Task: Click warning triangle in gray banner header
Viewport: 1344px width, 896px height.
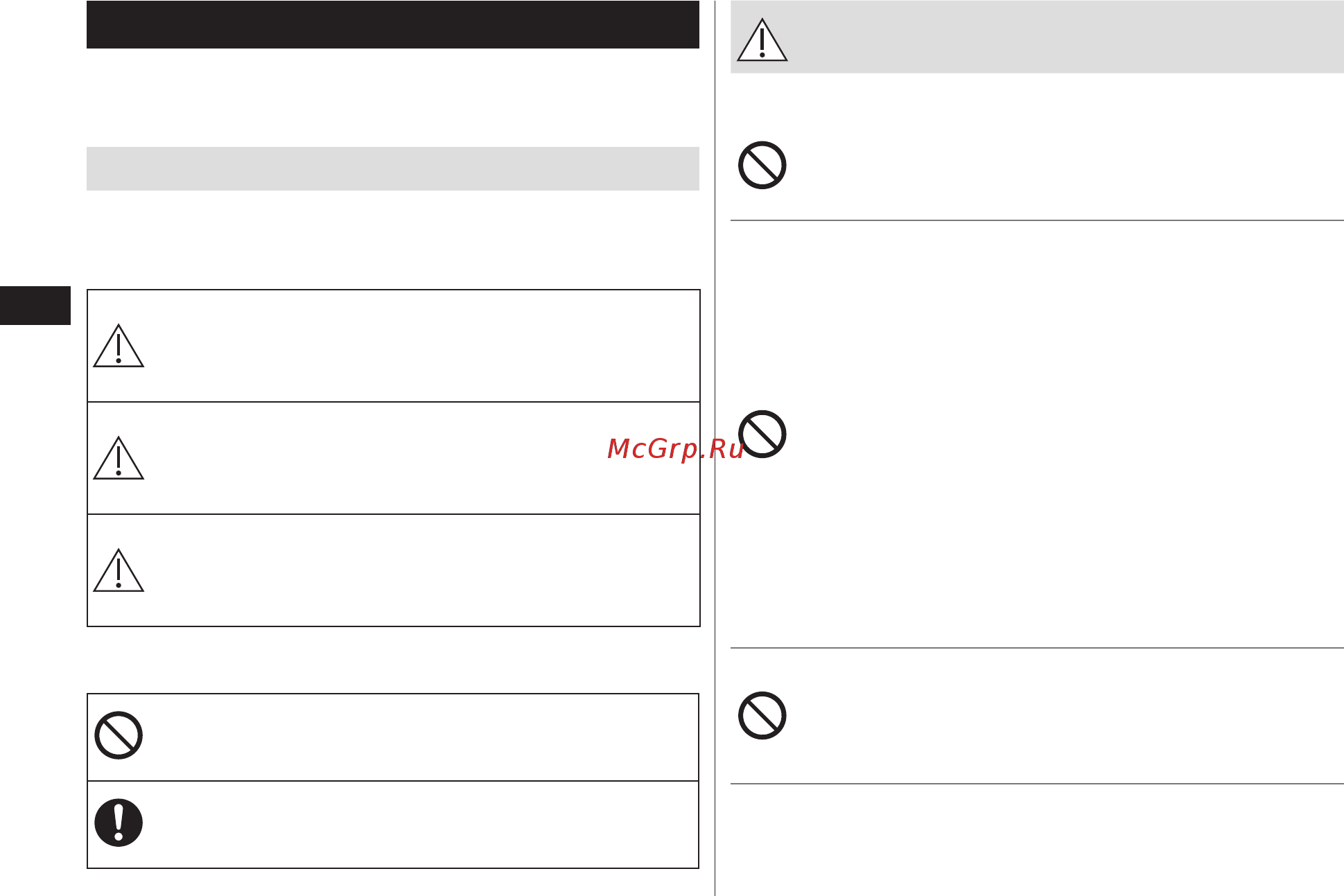Action: pyautogui.click(x=762, y=40)
